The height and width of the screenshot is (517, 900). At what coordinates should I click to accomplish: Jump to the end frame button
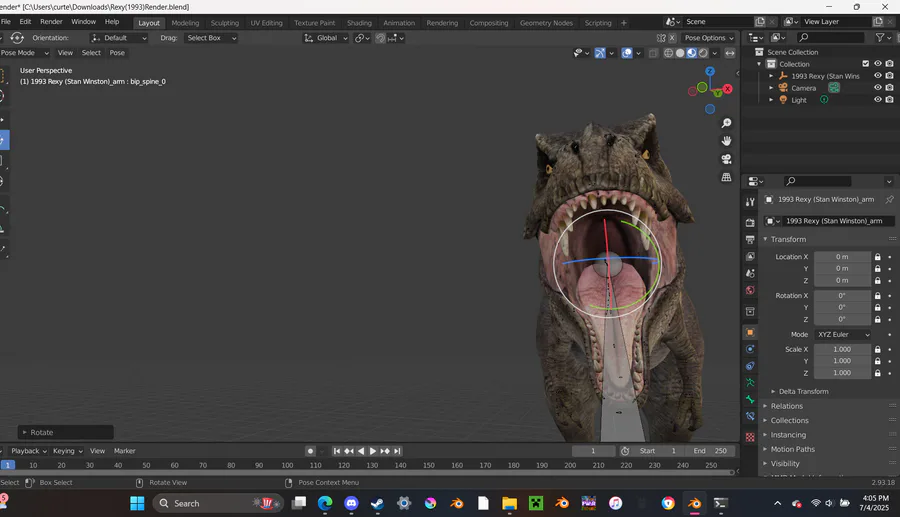coord(397,451)
